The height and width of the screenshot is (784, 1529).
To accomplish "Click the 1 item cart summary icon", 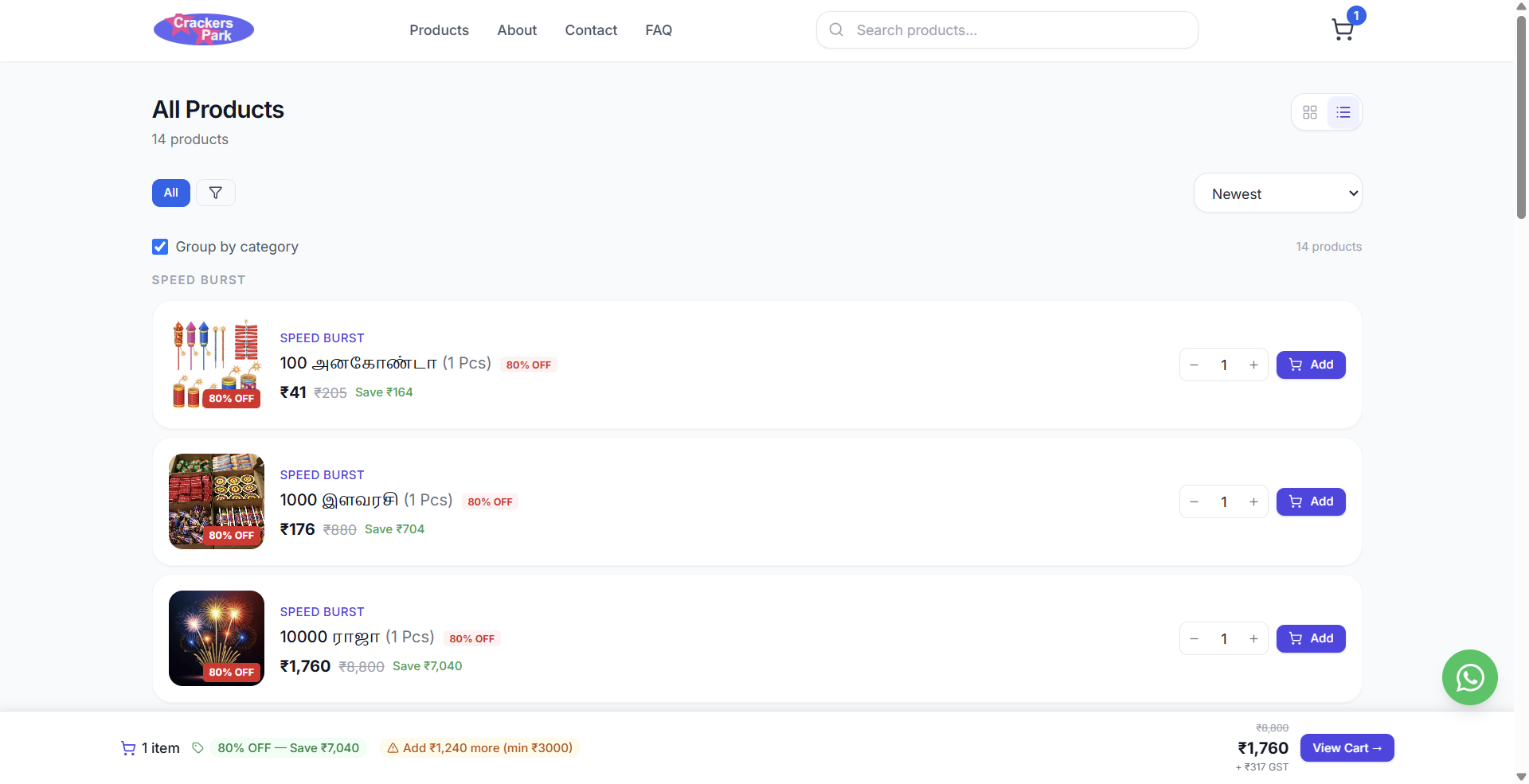I will [128, 748].
